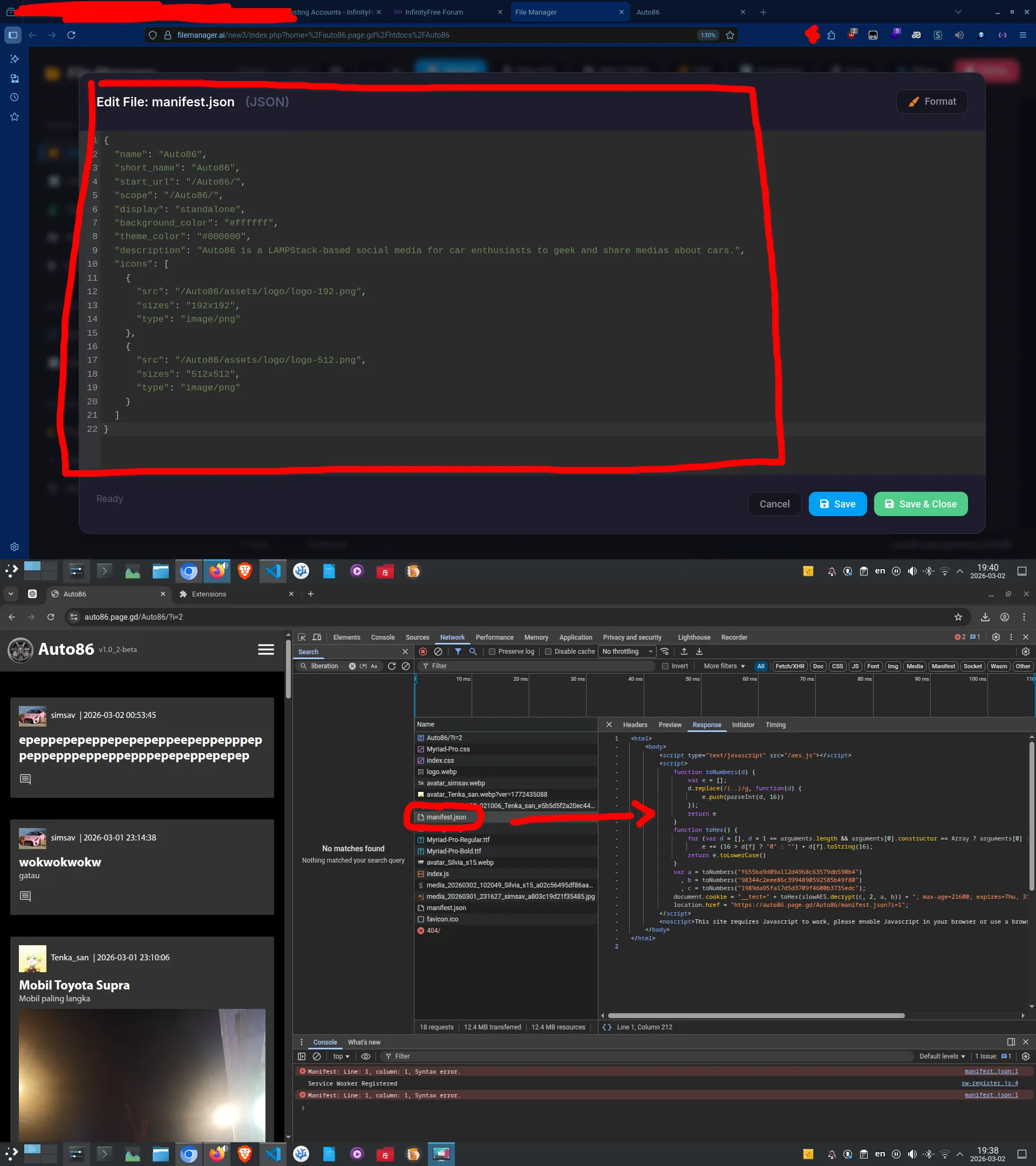Check the Invert filter checkbox
This screenshot has width=1036, height=1166.
point(665,666)
